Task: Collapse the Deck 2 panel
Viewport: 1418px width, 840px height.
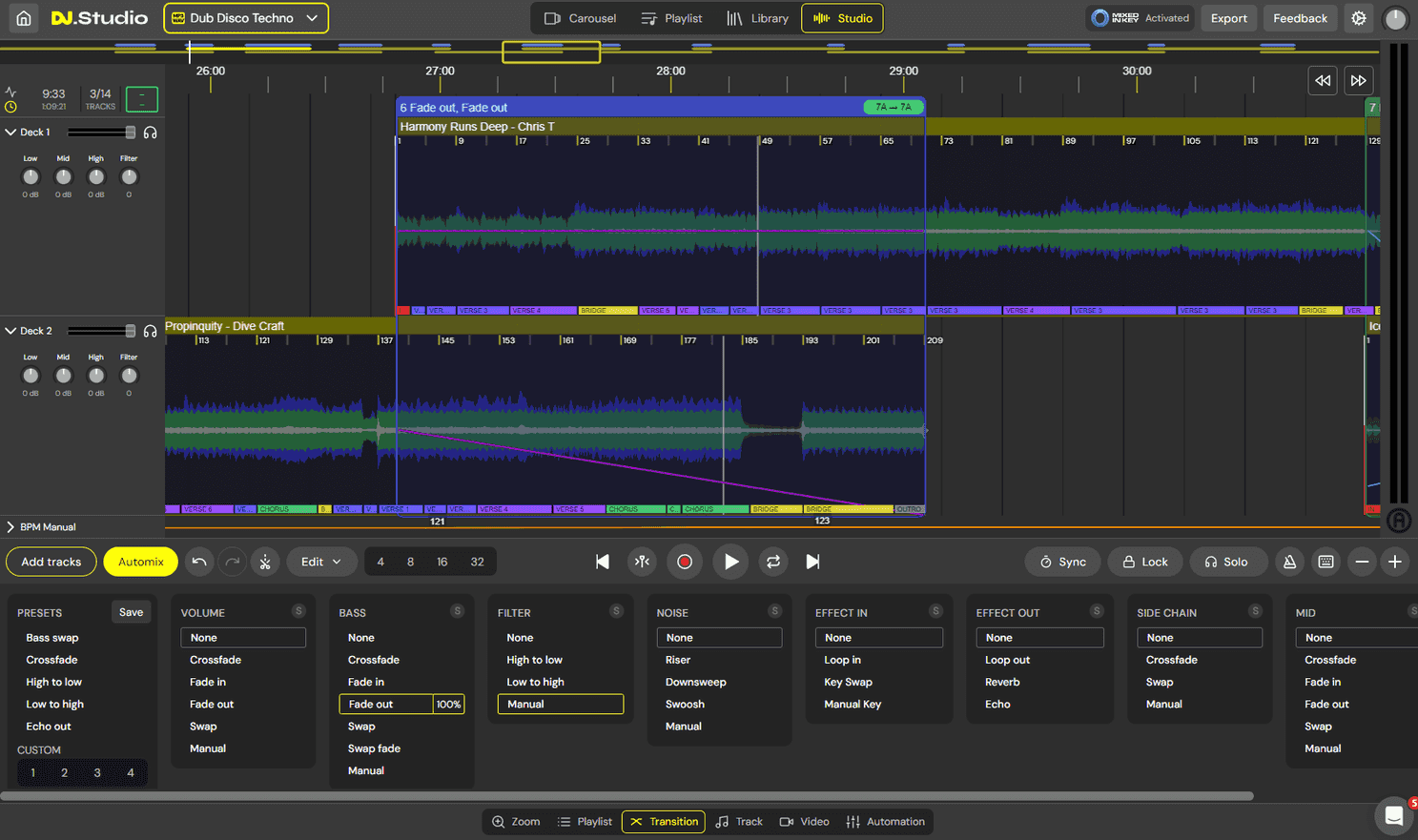Action: click(x=10, y=330)
